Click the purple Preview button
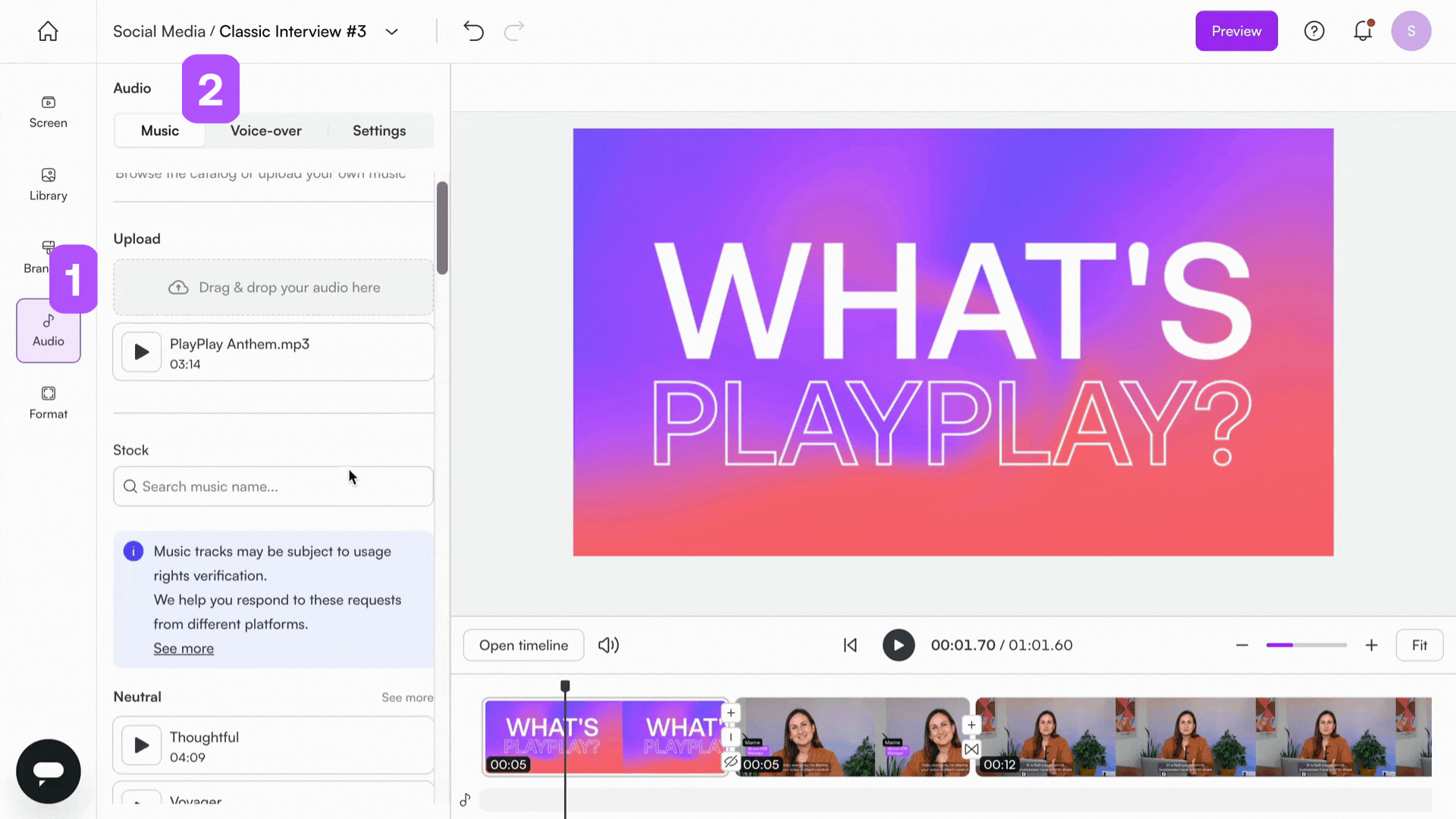This screenshot has height=819, width=1456. [x=1236, y=31]
